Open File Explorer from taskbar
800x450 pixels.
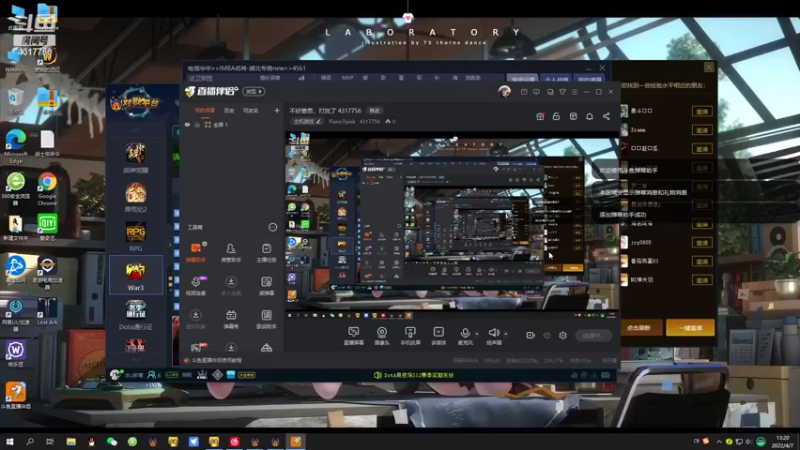click(x=71, y=441)
